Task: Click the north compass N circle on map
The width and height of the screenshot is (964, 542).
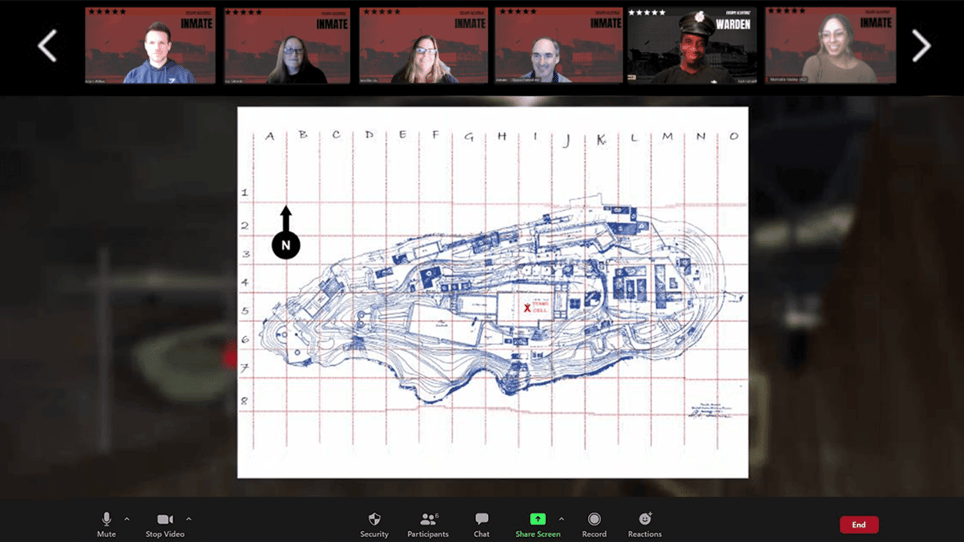Action: [x=286, y=245]
